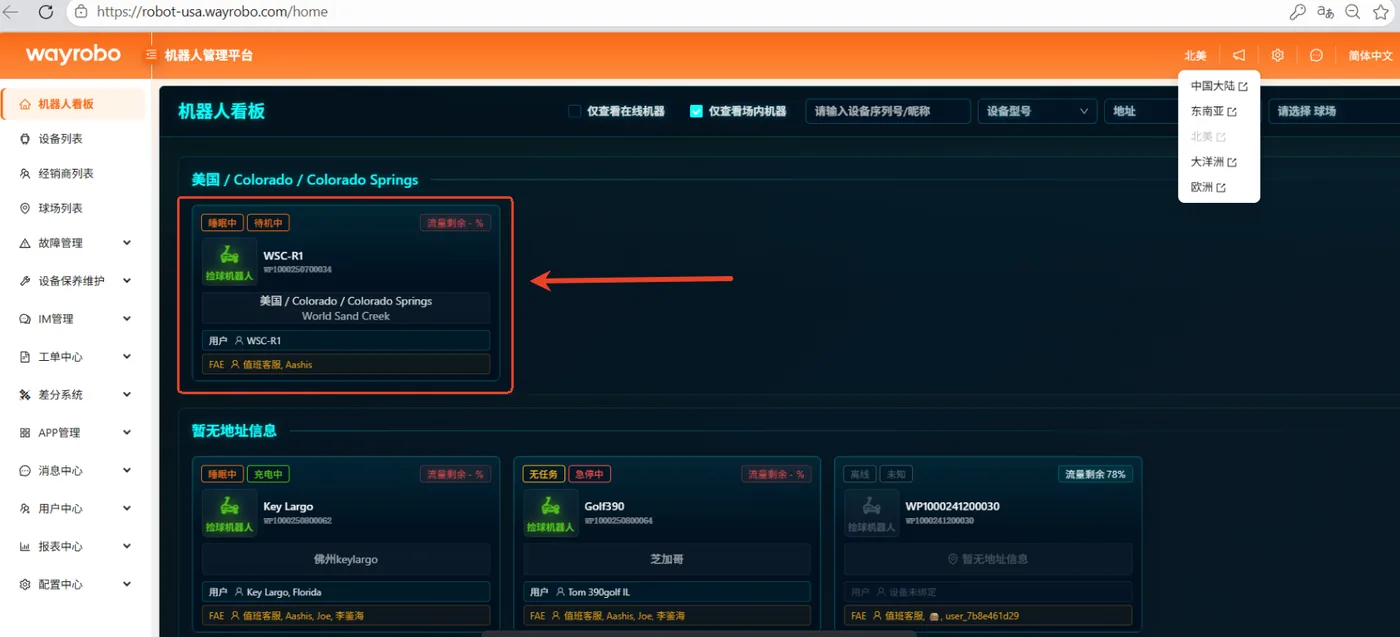
Task: Expand 消息中心 menu
Action: pos(76,470)
